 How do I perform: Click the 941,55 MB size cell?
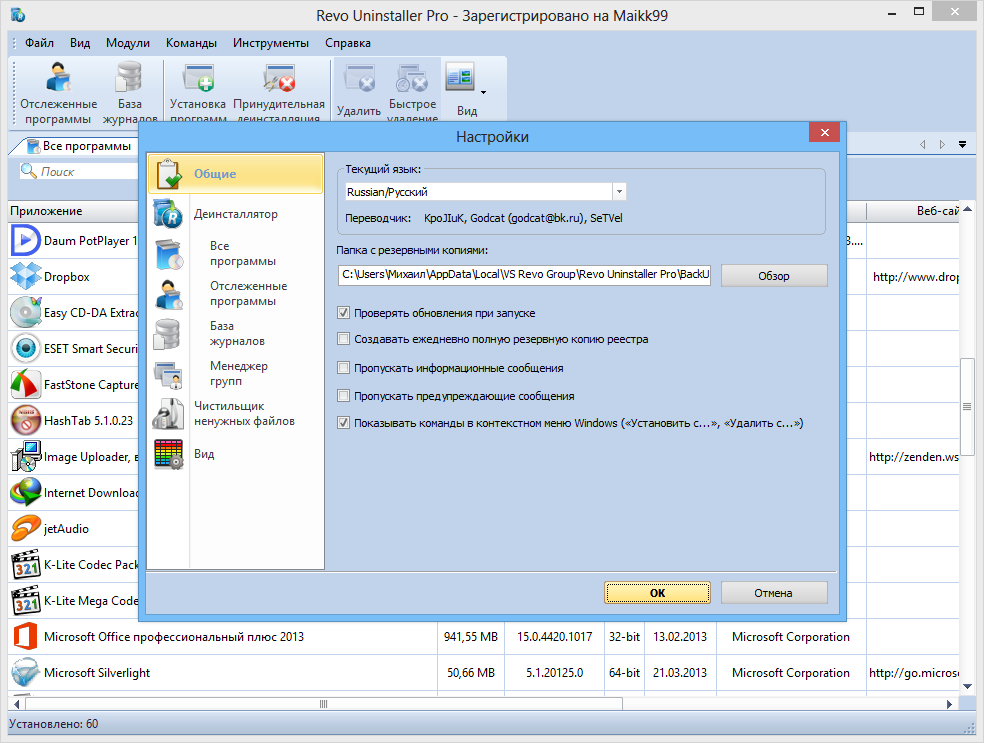471,637
